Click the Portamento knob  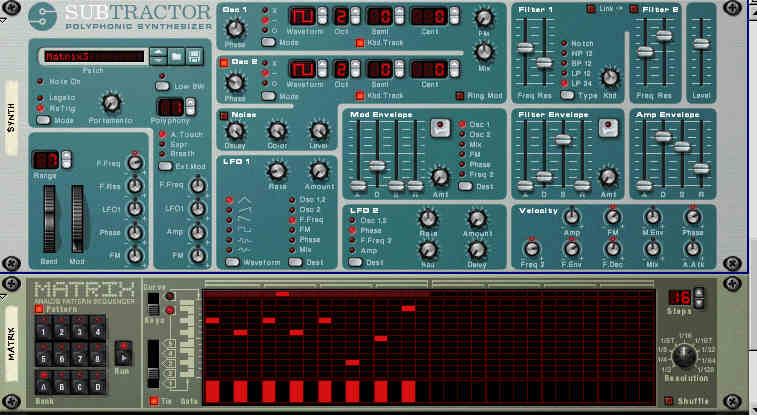pos(112,102)
